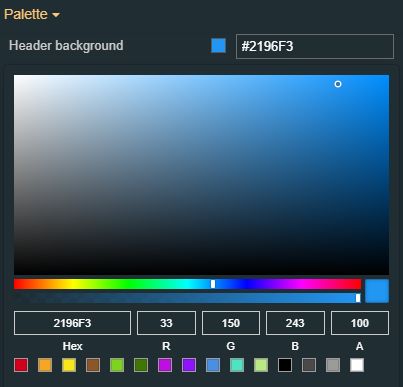403x387 pixels.
Task: Edit the A alpha field 100
Action: pos(360,323)
